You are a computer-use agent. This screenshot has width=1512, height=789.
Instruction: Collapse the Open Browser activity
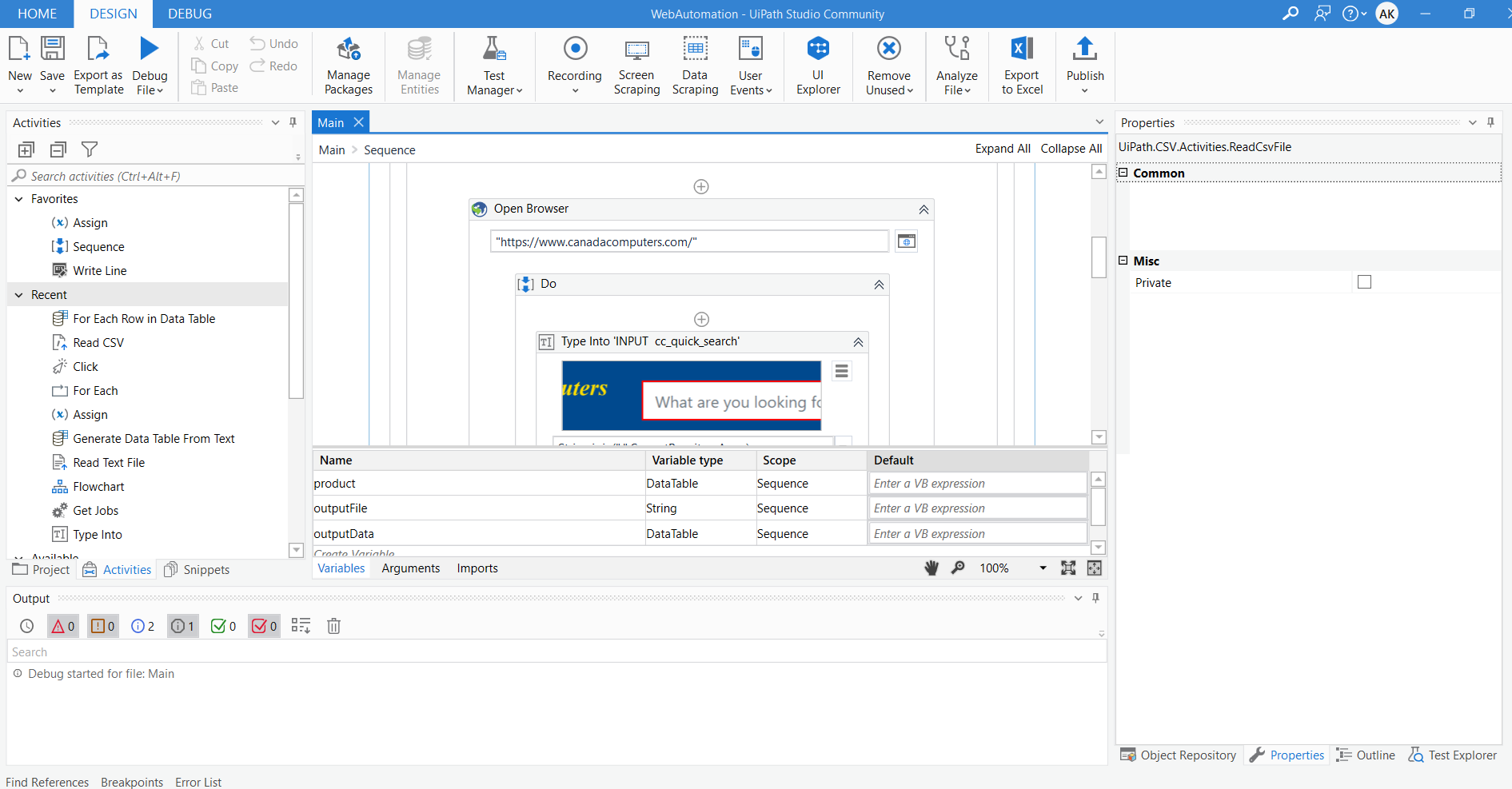[x=924, y=209]
